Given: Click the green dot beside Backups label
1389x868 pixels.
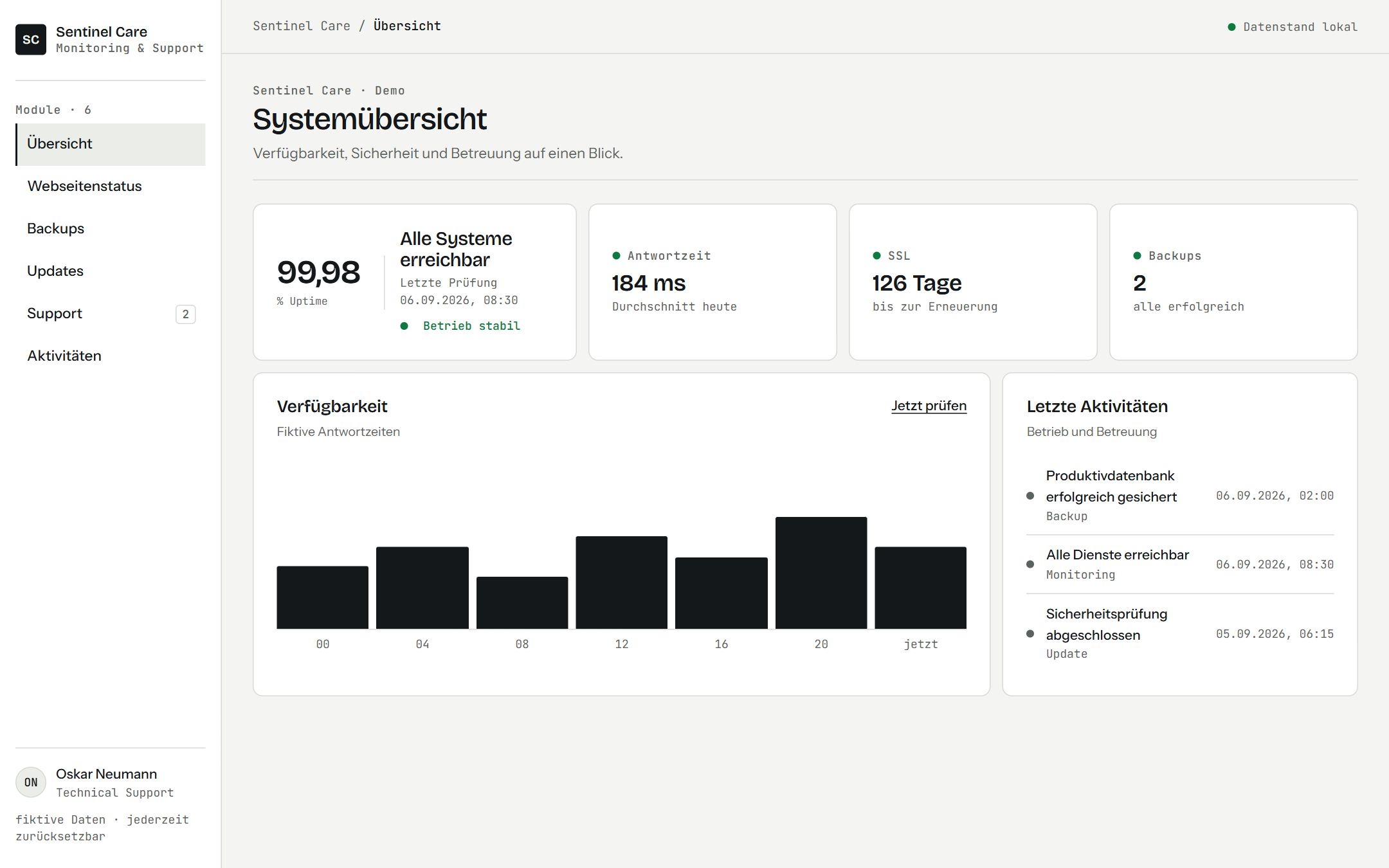Looking at the screenshot, I should pyautogui.click(x=1137, y=256).
